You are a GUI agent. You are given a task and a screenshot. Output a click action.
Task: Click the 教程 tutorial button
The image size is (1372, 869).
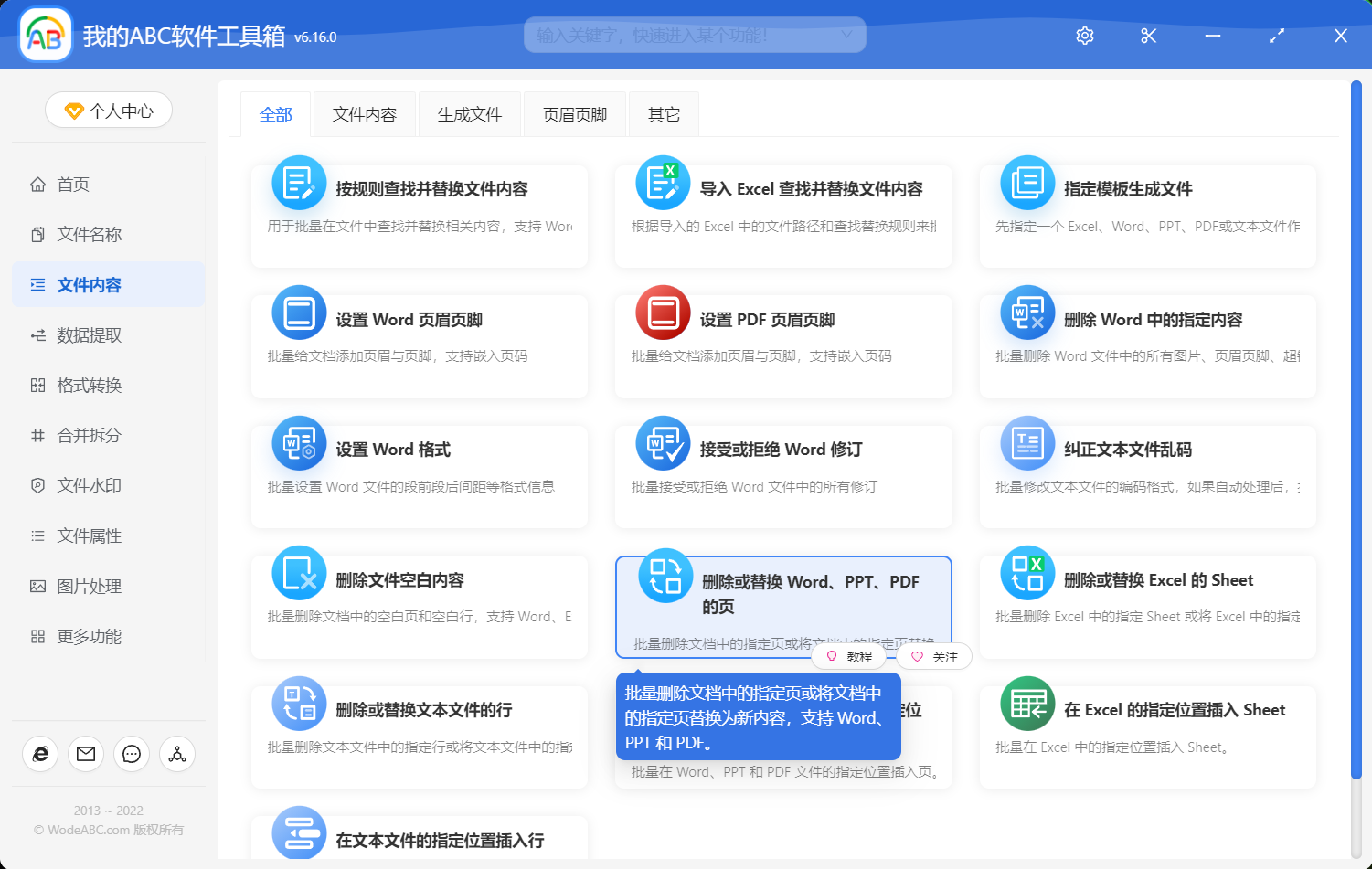[849, 656]
